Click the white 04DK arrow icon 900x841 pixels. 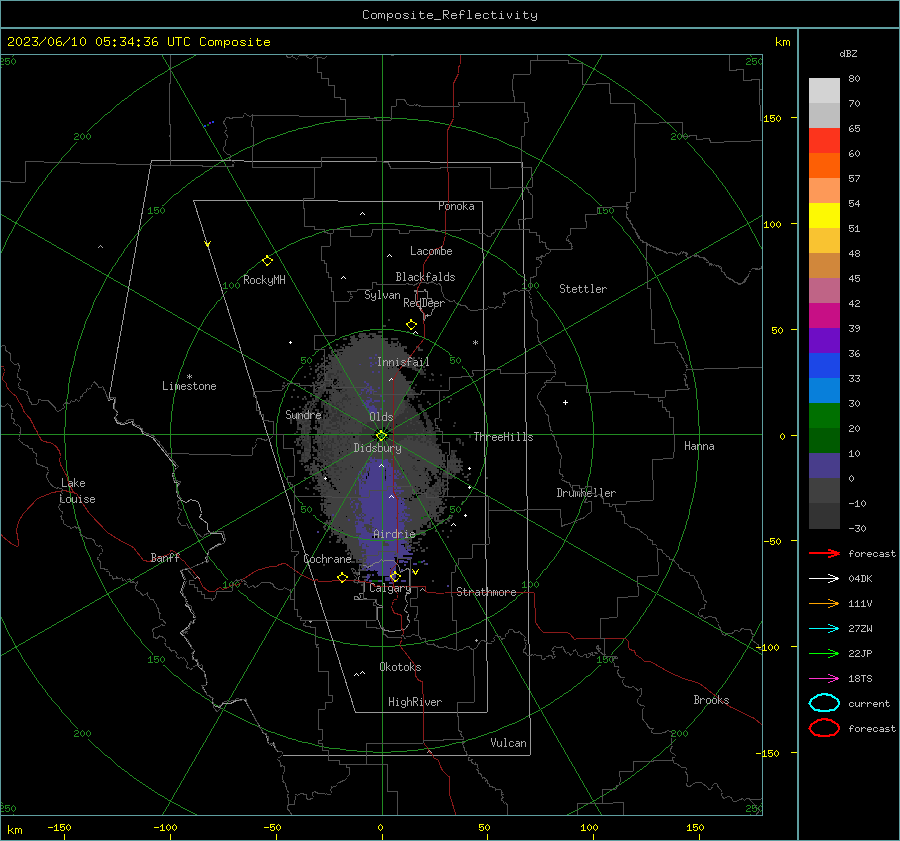click(824, 578)
